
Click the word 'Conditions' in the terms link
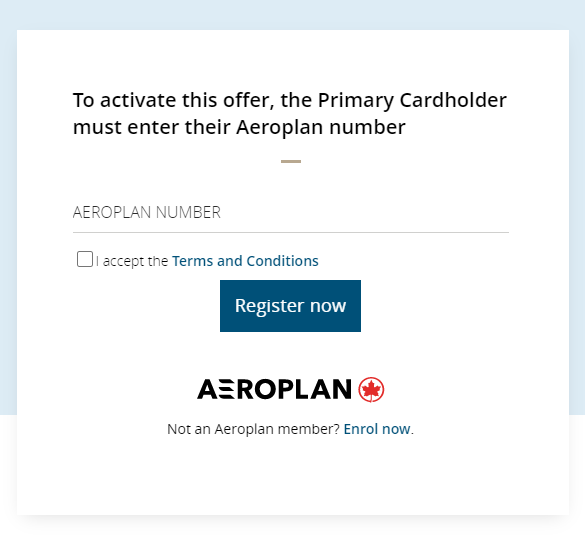282,261
